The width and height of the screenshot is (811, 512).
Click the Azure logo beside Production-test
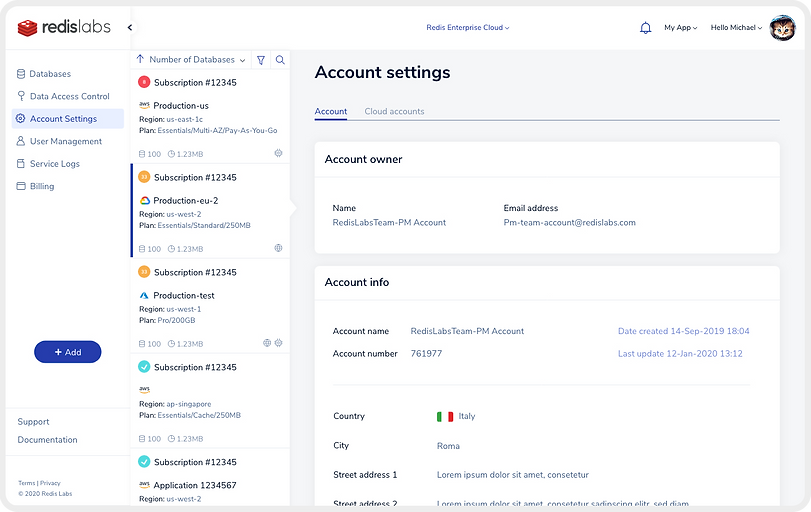tap(144, 295)
